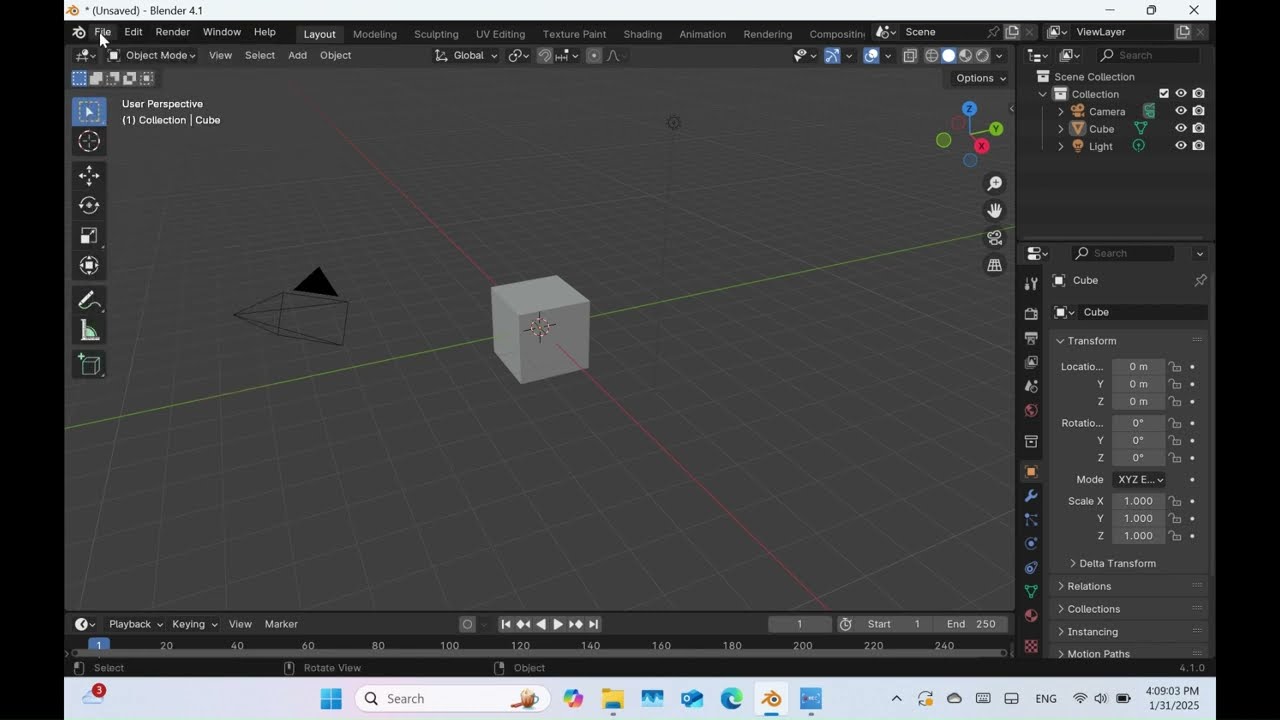
Task: Disable Cube in renders camera icon
Action: coord(1198,128)
